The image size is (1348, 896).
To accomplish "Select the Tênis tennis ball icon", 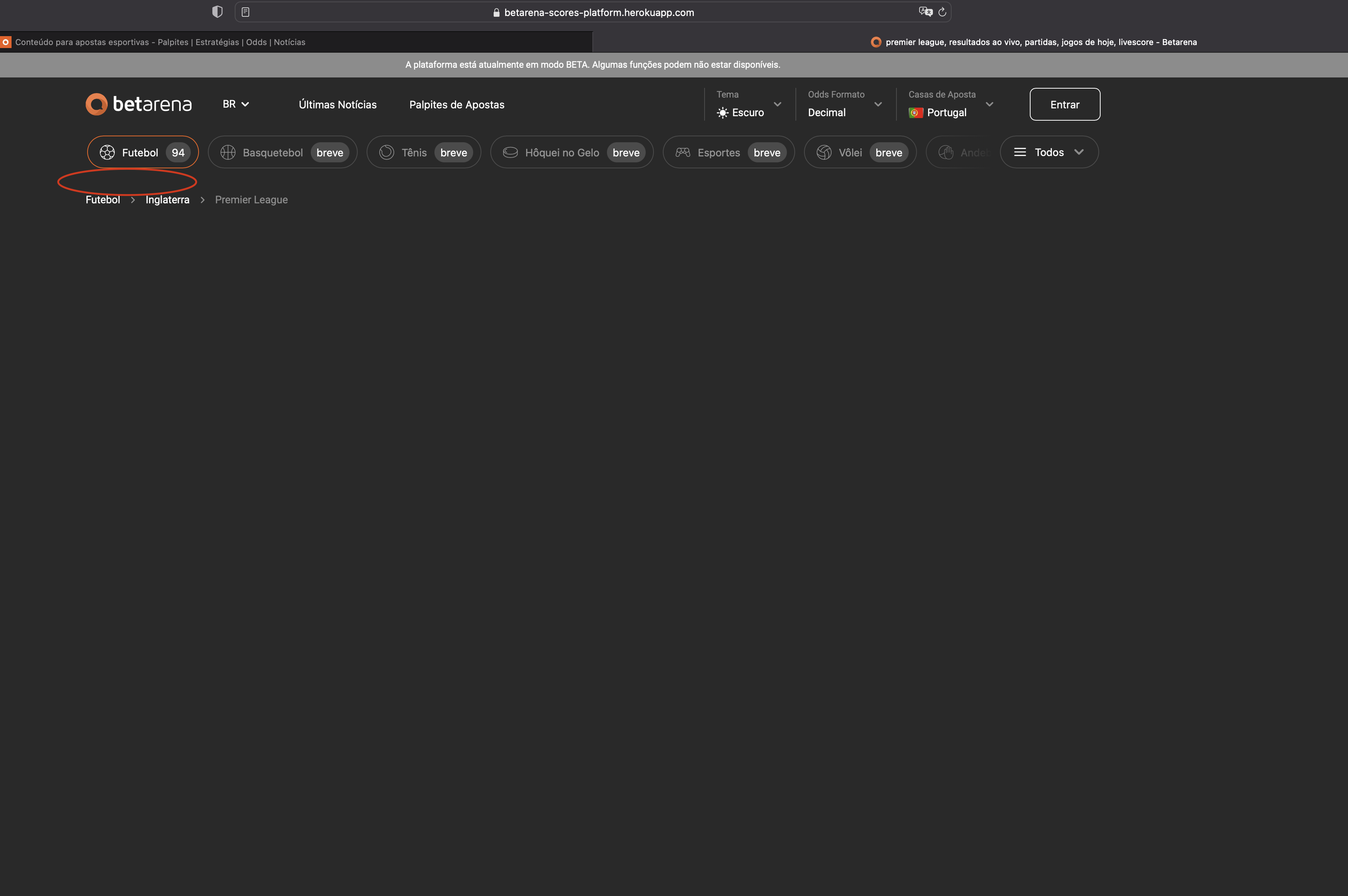I will pyautogui.click(x=386, y=152).
